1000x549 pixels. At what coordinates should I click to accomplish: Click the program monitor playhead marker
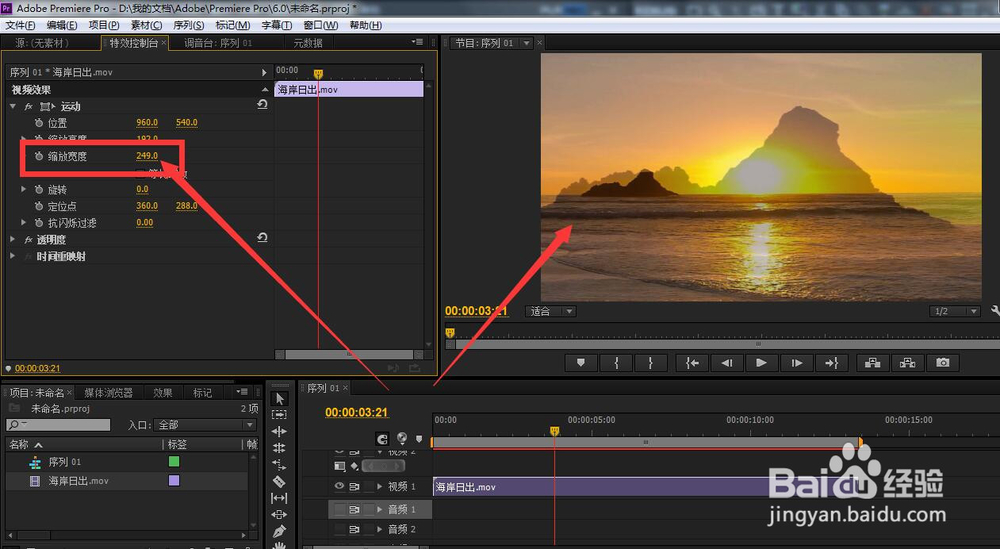450,332
